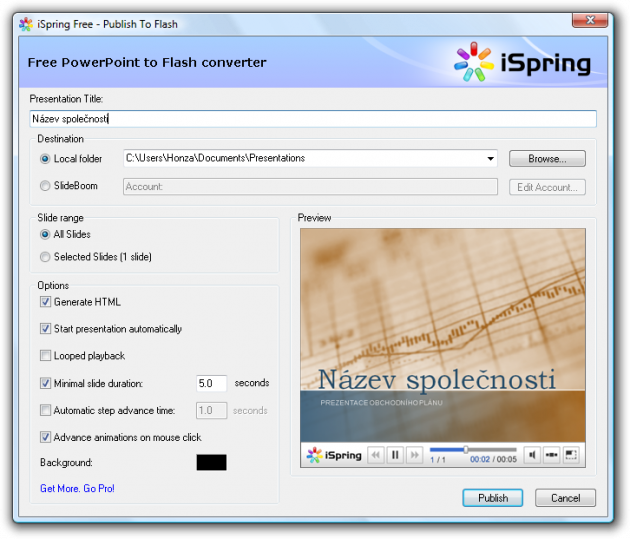Click the iSpring logo in the preview player
The height and width of the screenshot is (539, 630).
coord(329,455)
